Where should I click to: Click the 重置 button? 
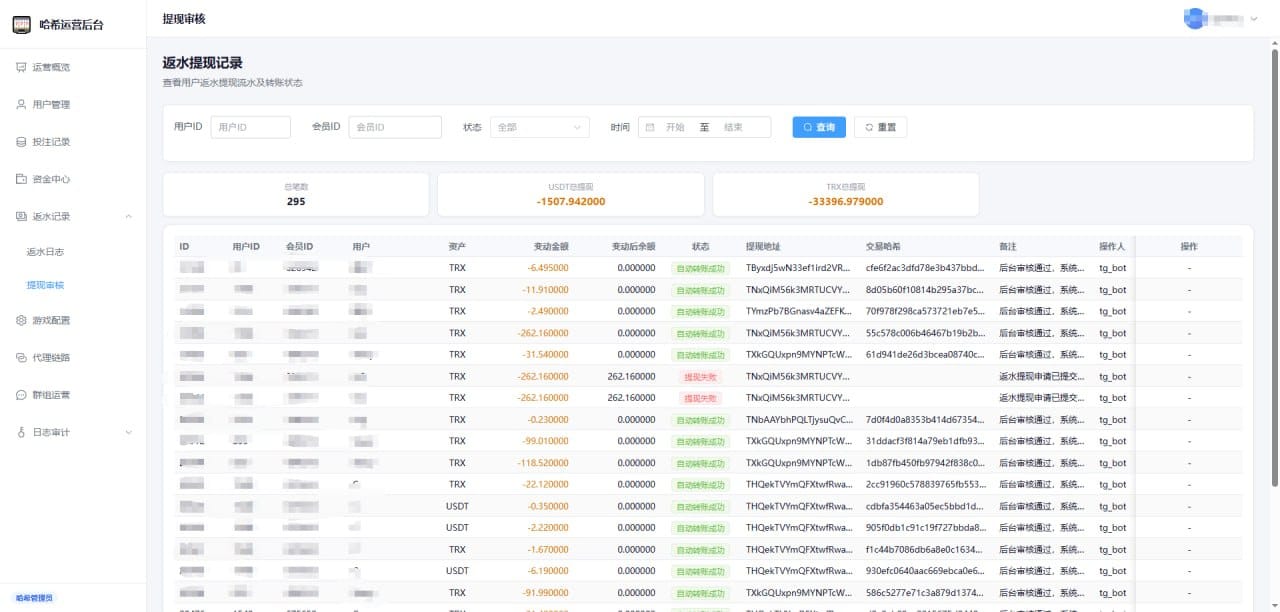click(880, 127)
